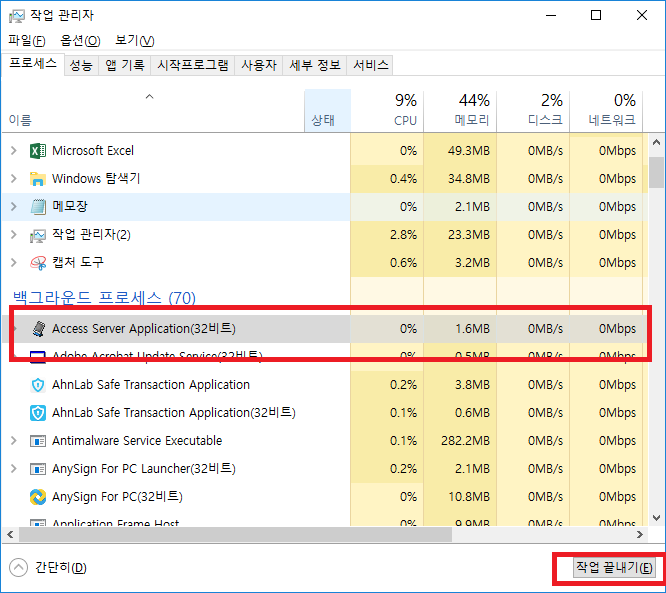Image resolution: width=666 pixels, height=593 pixels.
Task: Expand the 메모장 process group
Action: [x=14, y=206]
